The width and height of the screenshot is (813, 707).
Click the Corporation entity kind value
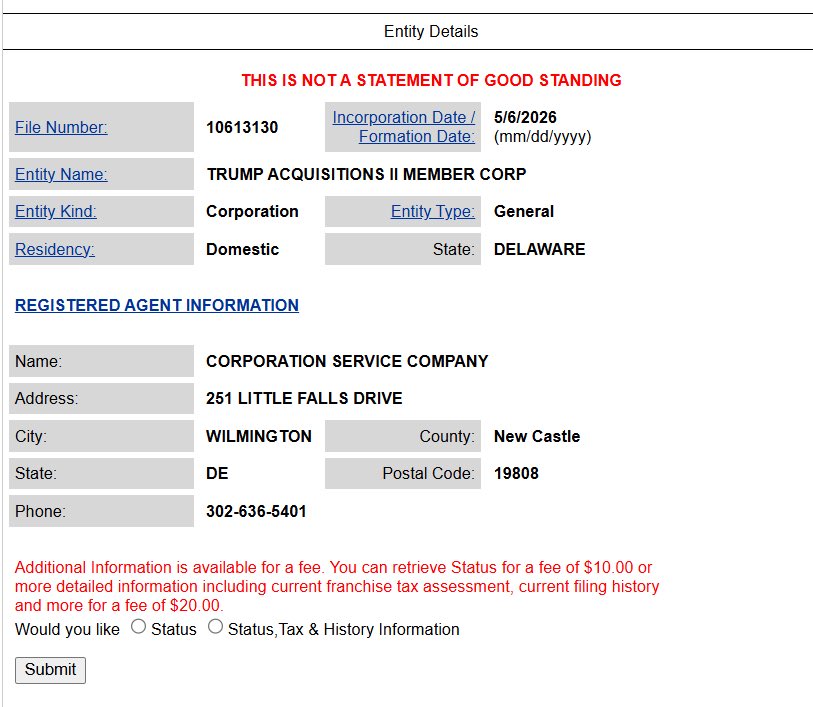tap(252, 211)
